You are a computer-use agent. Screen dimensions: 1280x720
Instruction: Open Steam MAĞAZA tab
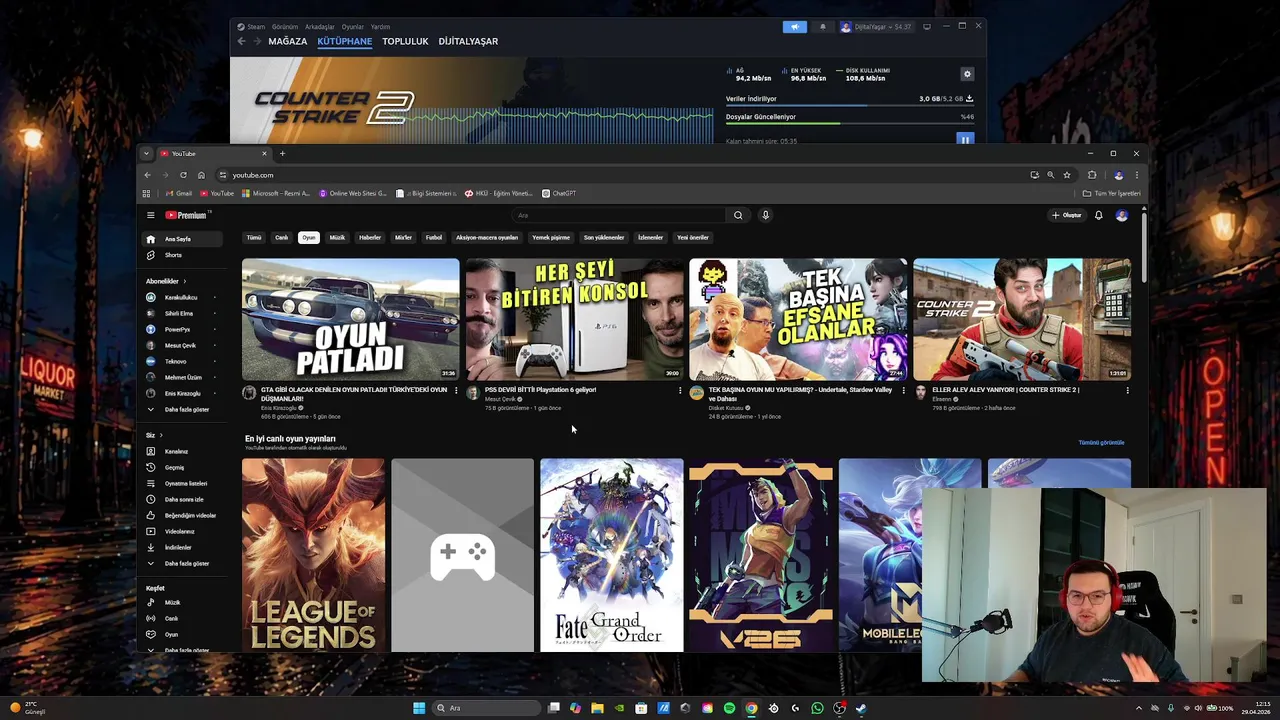pos(288,41)
